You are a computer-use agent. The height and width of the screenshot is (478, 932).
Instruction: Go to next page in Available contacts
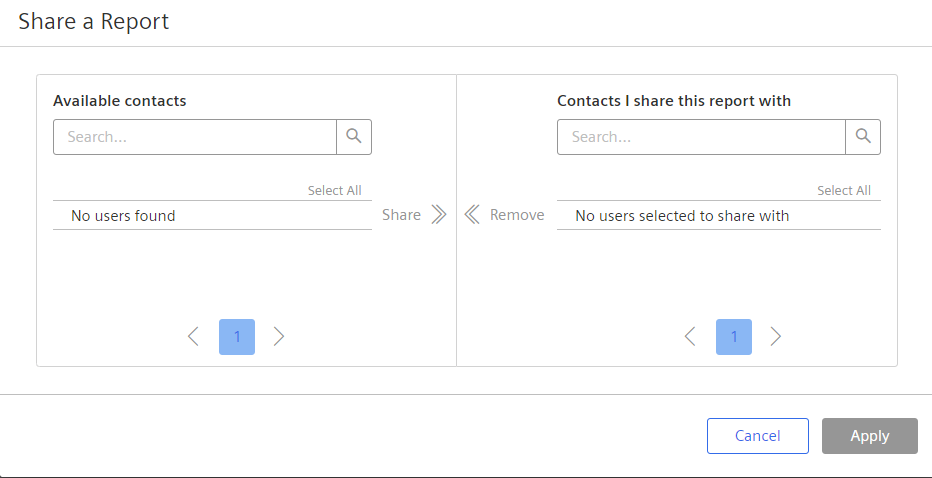(279, 337)
